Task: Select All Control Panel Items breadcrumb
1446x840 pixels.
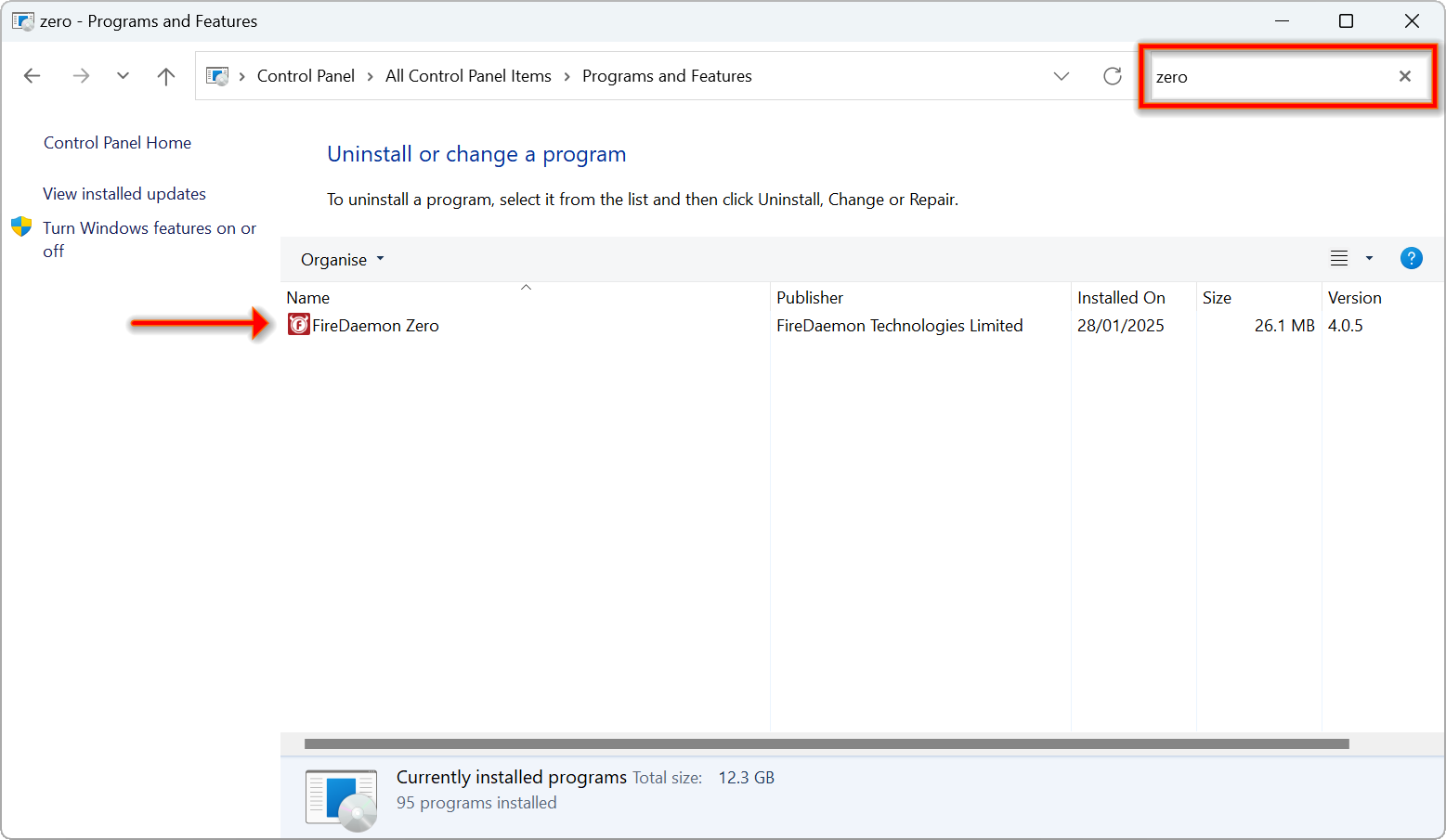Action: pyautogui.click(x=468, y=76)
